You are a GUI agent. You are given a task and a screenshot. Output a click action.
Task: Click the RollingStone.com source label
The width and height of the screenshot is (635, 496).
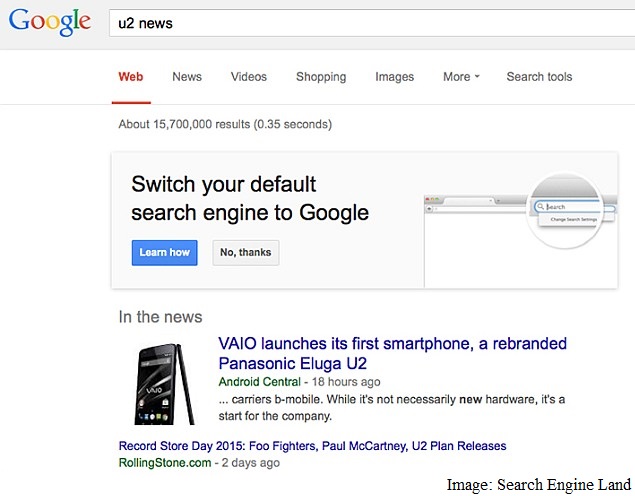tap(165, 462)
